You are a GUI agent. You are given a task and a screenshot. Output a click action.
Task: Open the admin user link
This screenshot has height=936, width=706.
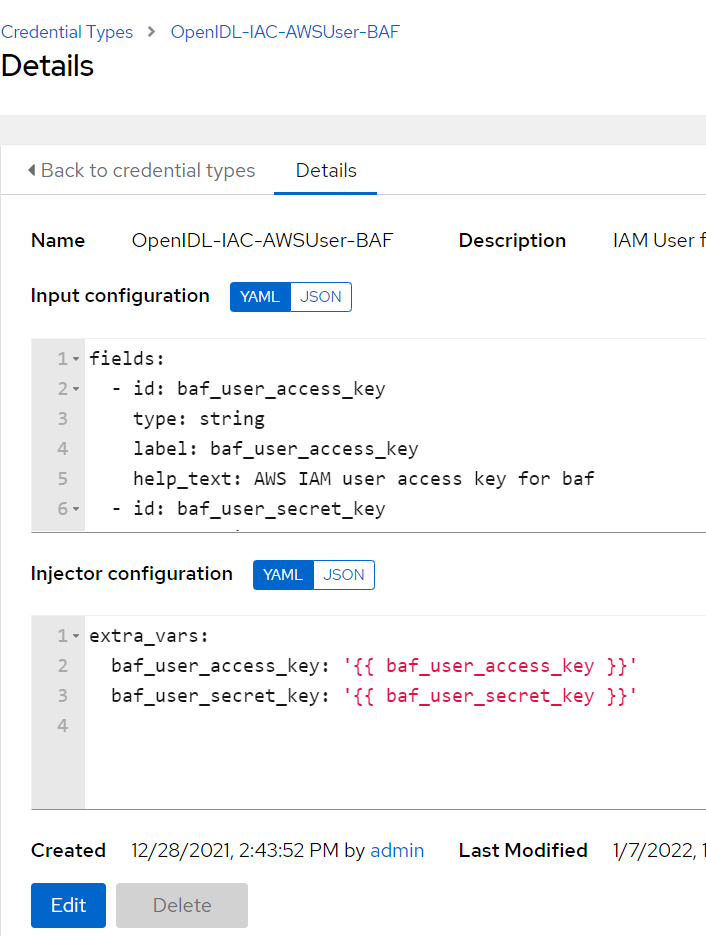tap(397, 850)
